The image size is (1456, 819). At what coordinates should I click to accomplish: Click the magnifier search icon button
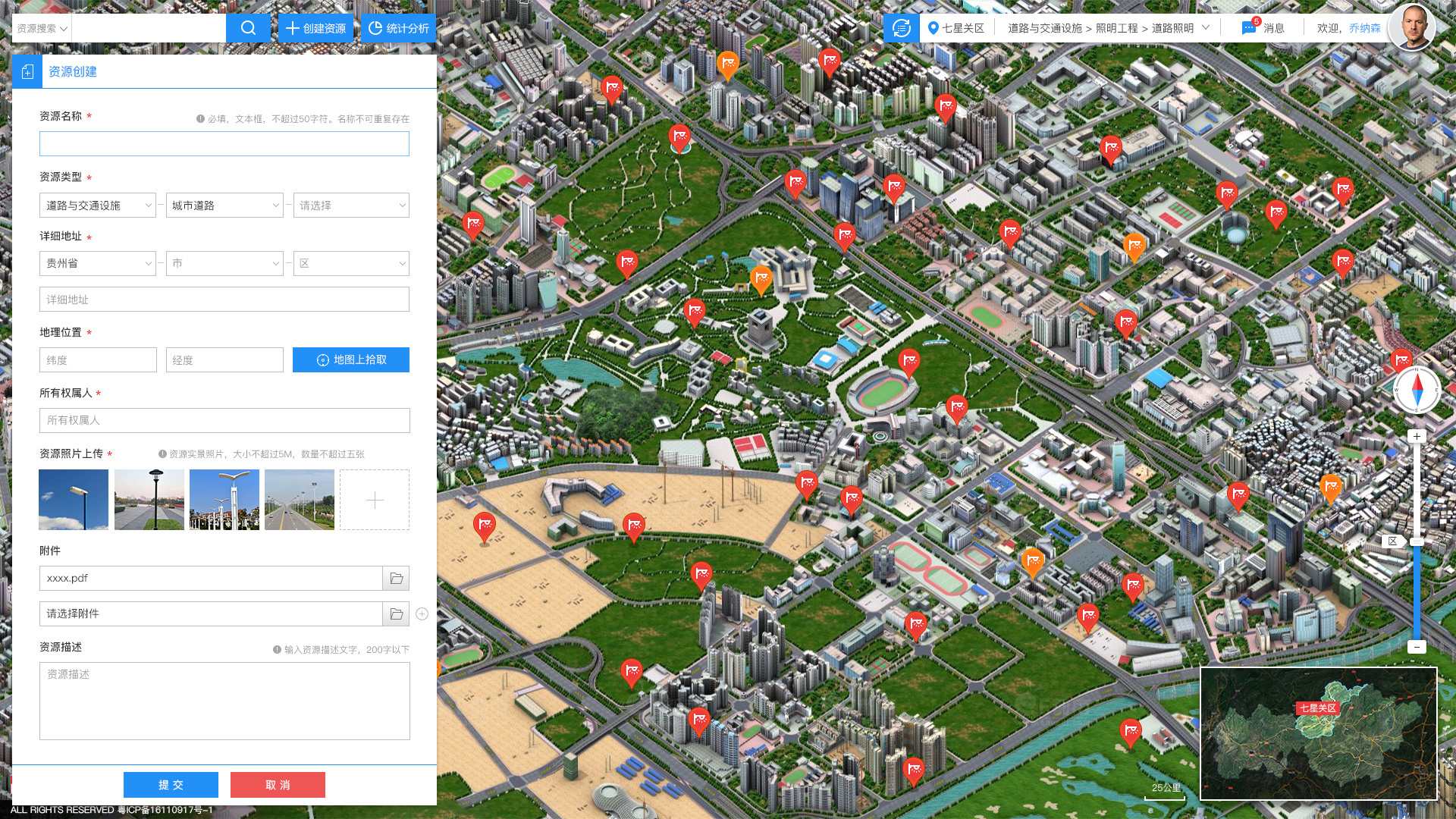tap(248, 28)
